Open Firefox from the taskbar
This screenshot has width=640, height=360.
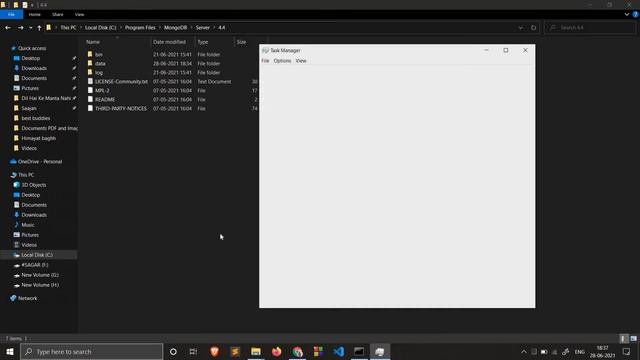(x=276, y=351)
